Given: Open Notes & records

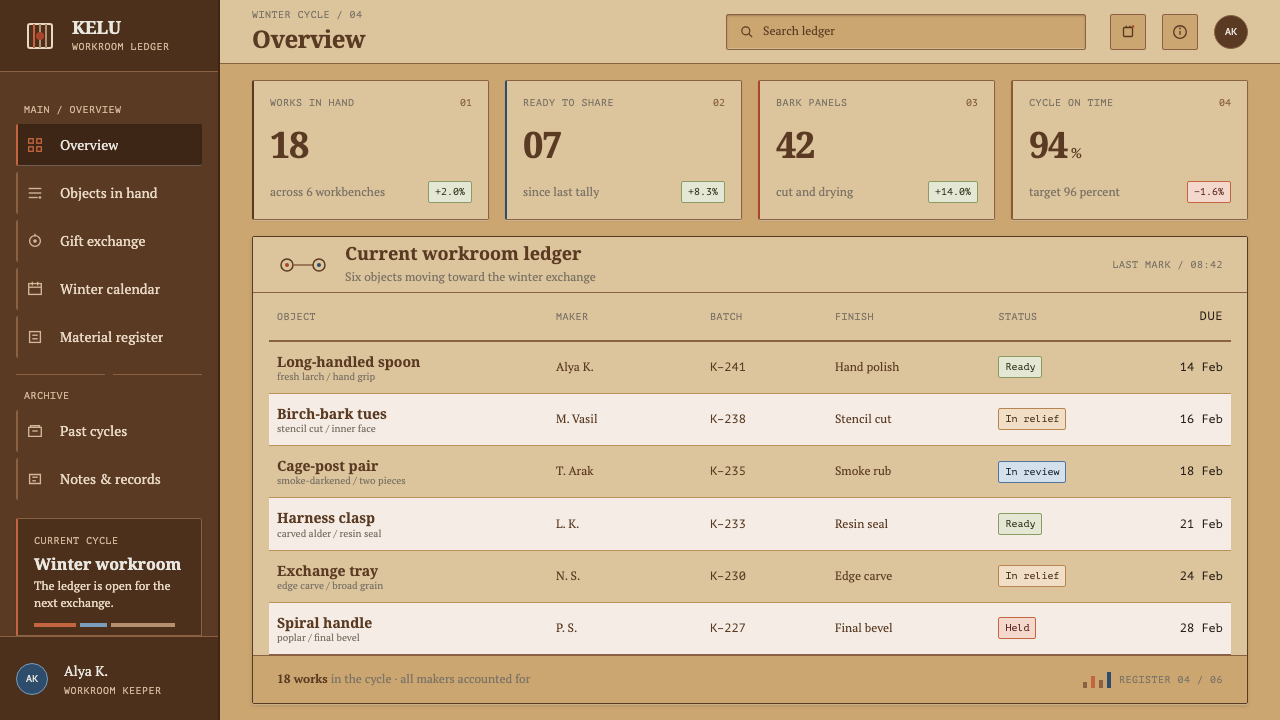Looking at the screenshot, I should click(x=109, y=479).
